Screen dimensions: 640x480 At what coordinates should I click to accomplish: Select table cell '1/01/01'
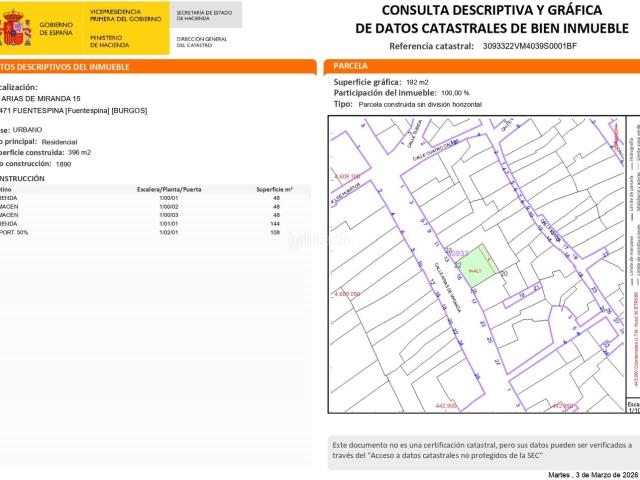click(169, 224)
